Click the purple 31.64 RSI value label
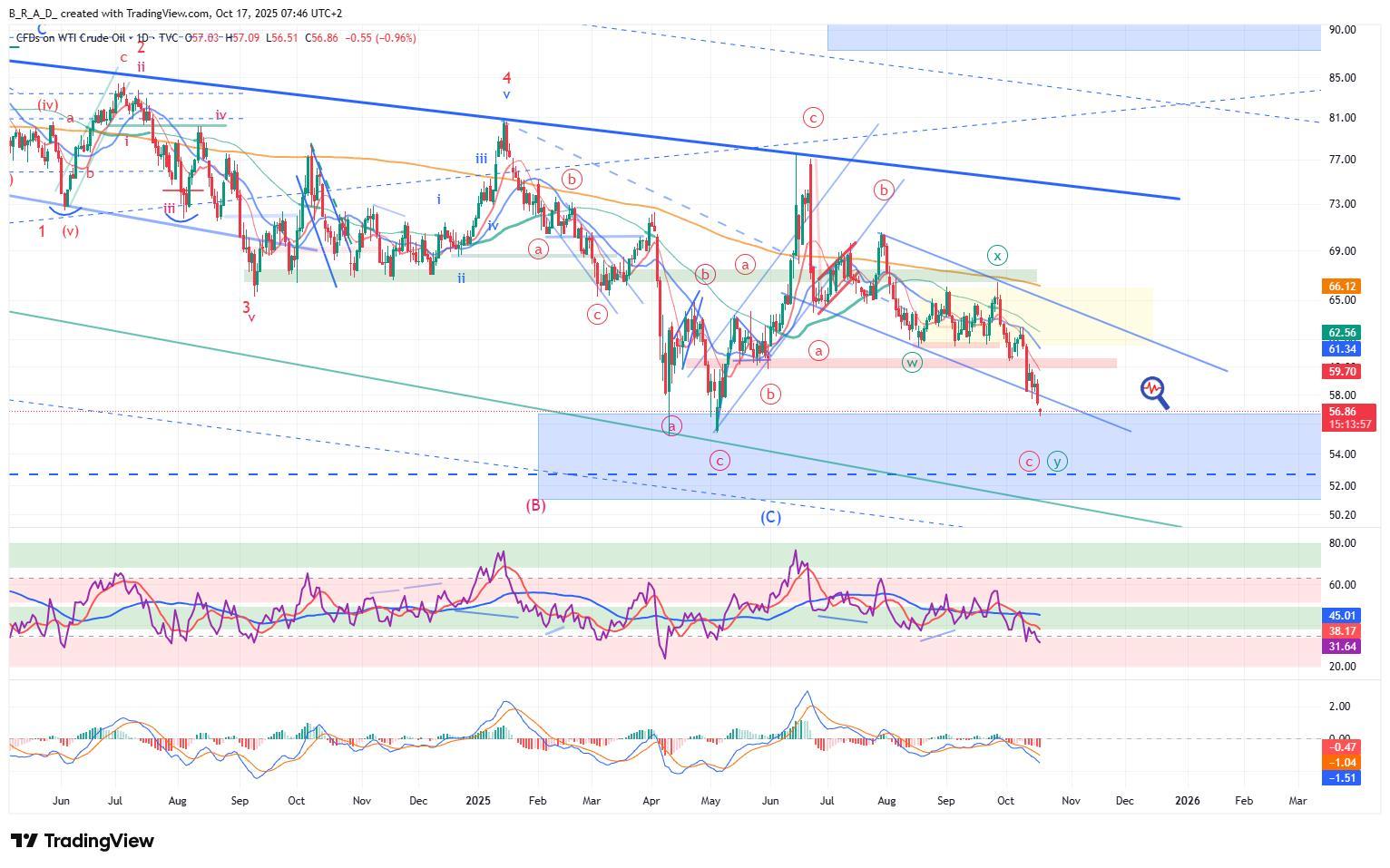Image resolution: width=1390 pixels, height=868 pixels. [x=1342, y=647]
